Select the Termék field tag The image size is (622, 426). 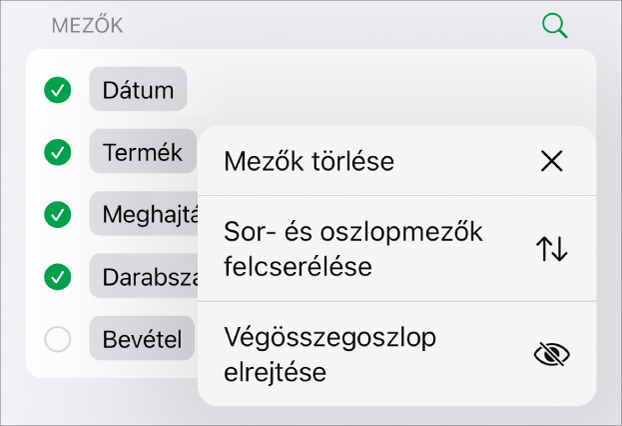[x=142, y=152]
